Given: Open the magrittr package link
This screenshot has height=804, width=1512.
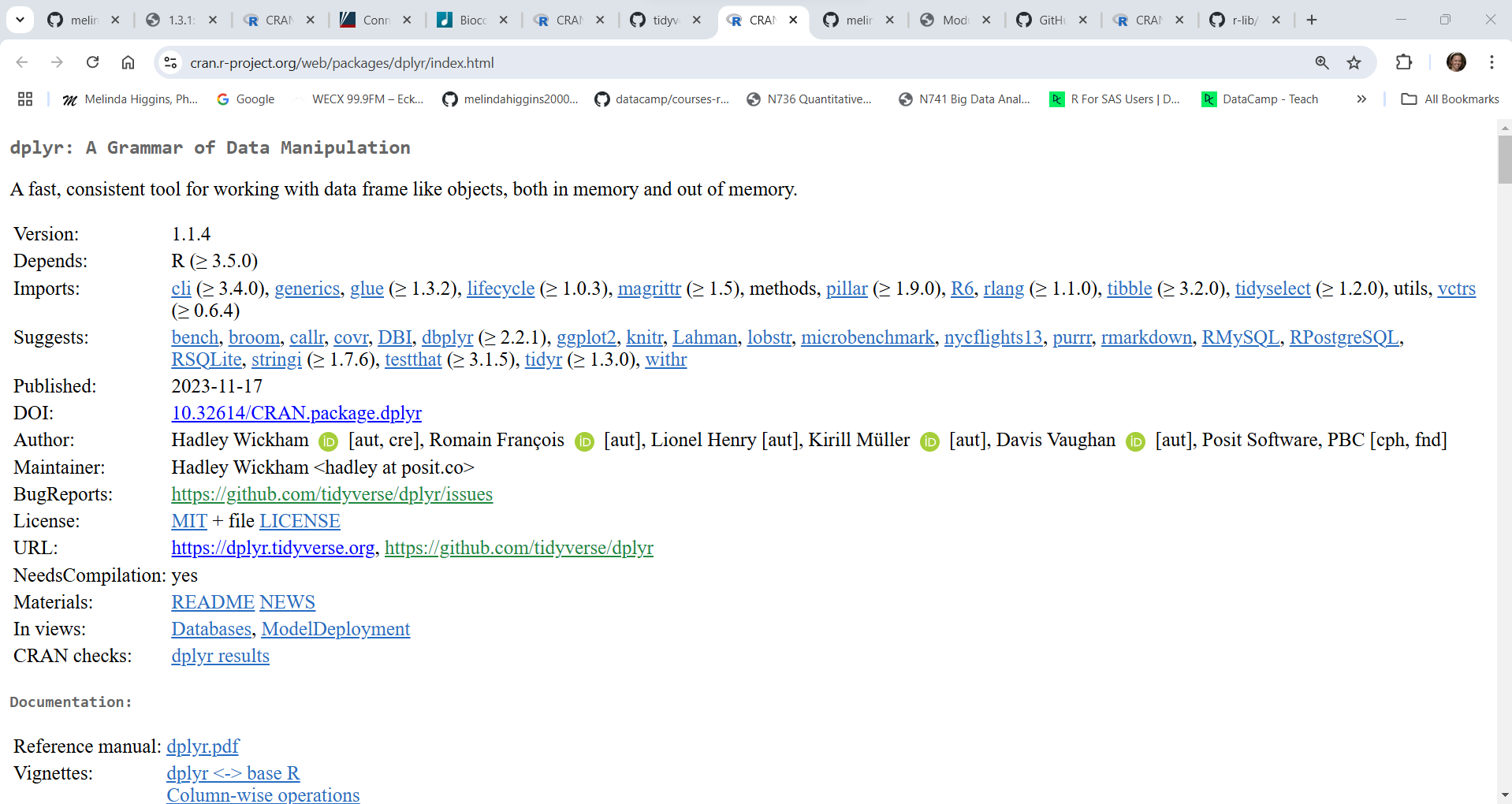Looking at the screenshot, I should pyautogui.click(x=650, y=288).
